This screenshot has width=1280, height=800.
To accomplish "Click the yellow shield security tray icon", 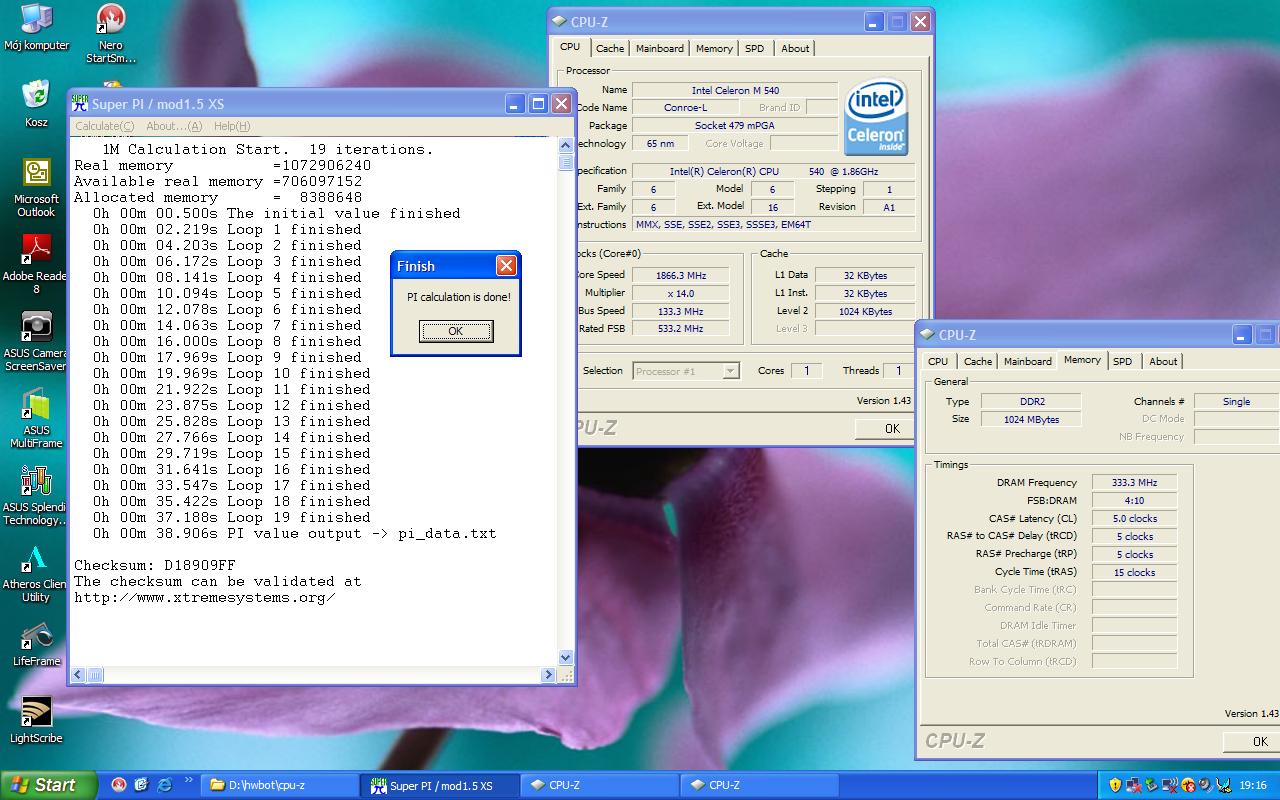I will 1116,785.
